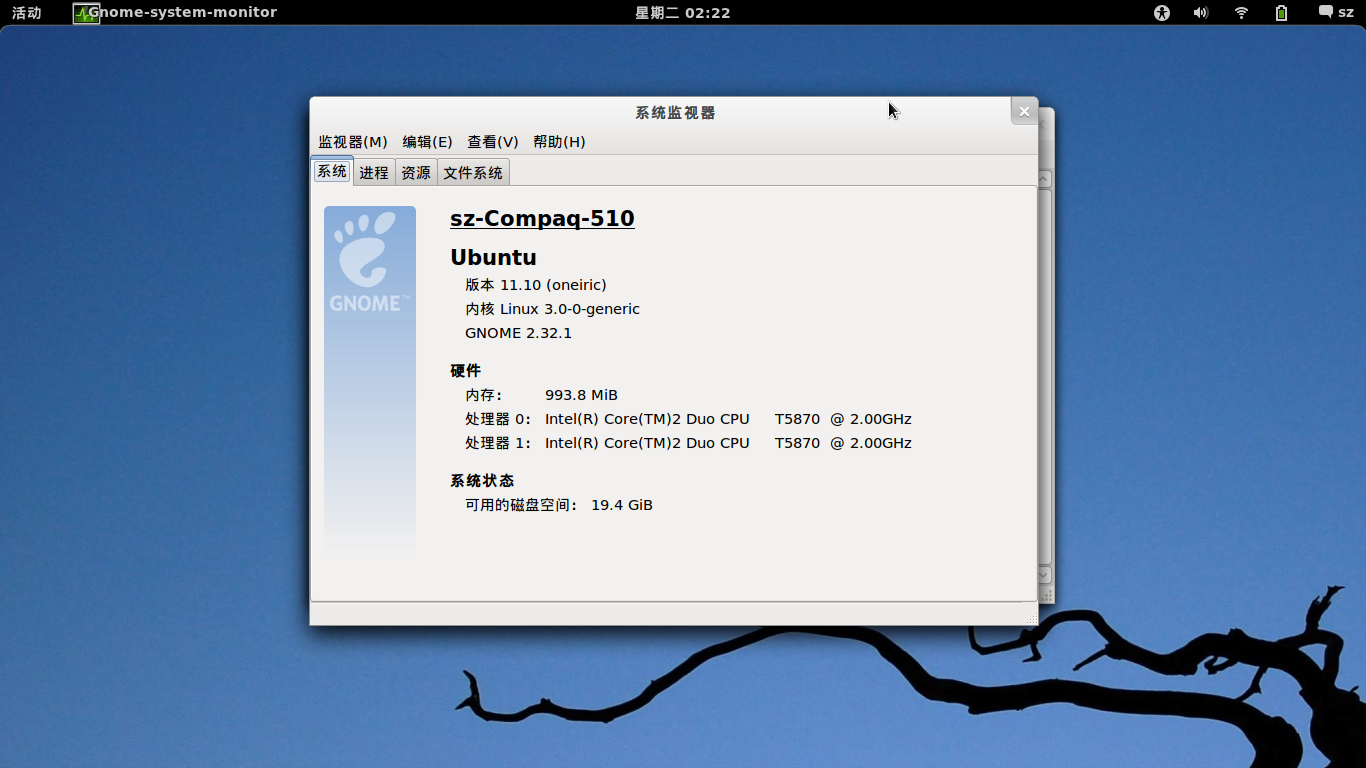Click the version text 11.10 (oneiric)
This screenshot has width=1366, height=768.
click(x=553, y=285)
